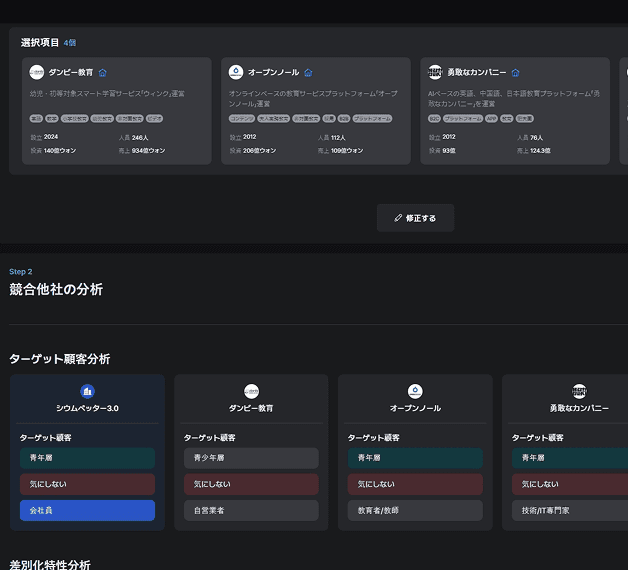
Task: Click ダンビー教育 description about ウィンク service
Action: click(107, 93)
